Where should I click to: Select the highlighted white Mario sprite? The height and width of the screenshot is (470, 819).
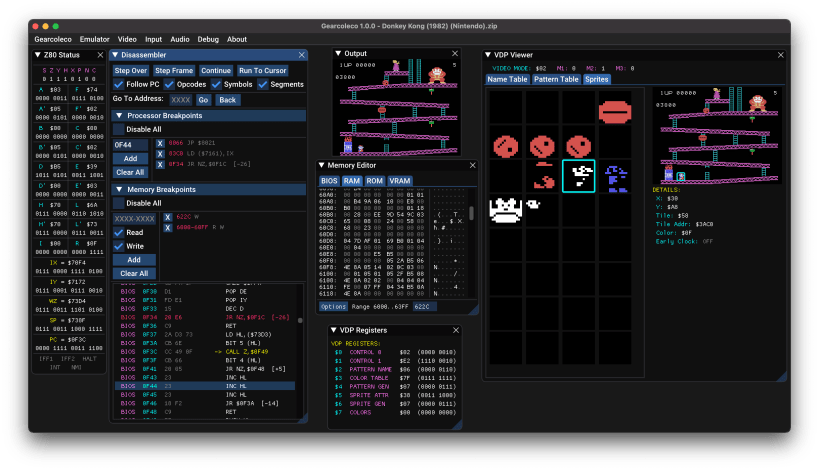(578, 176)
